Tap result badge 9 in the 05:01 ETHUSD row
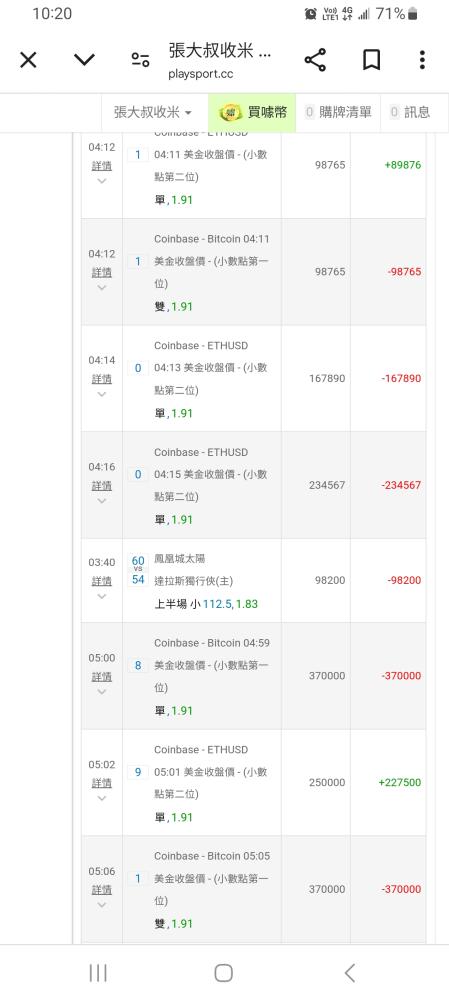Screen dimensions: 449x1000 tap(138, 772)
